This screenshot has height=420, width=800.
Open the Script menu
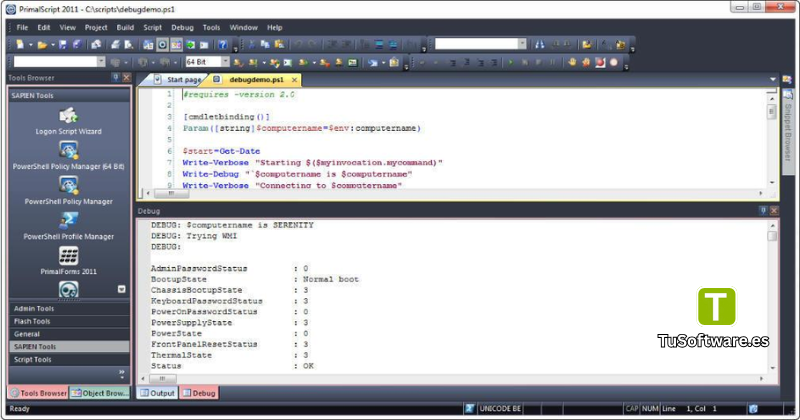point(152,28)
